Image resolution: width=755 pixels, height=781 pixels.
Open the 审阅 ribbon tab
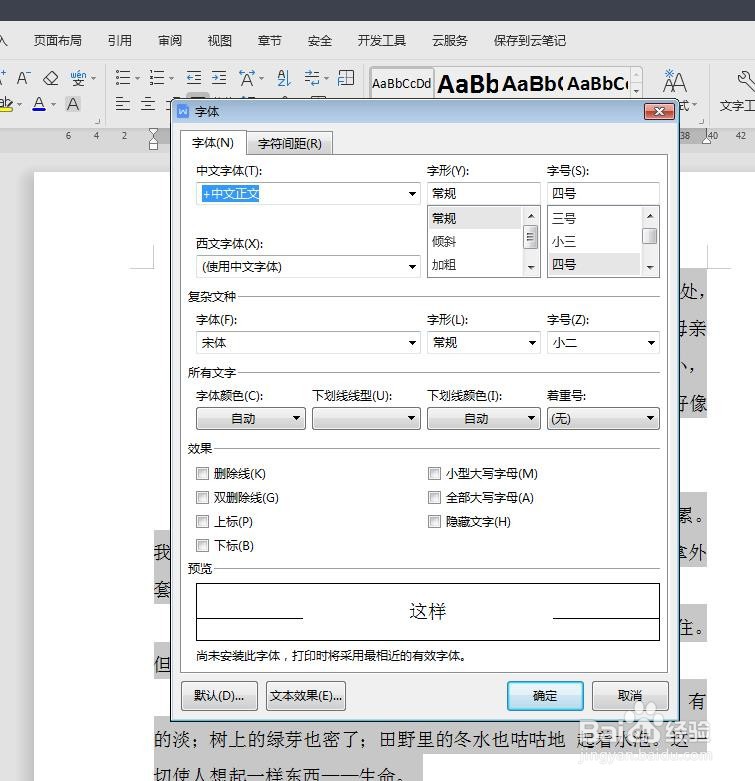pos(170,40)
